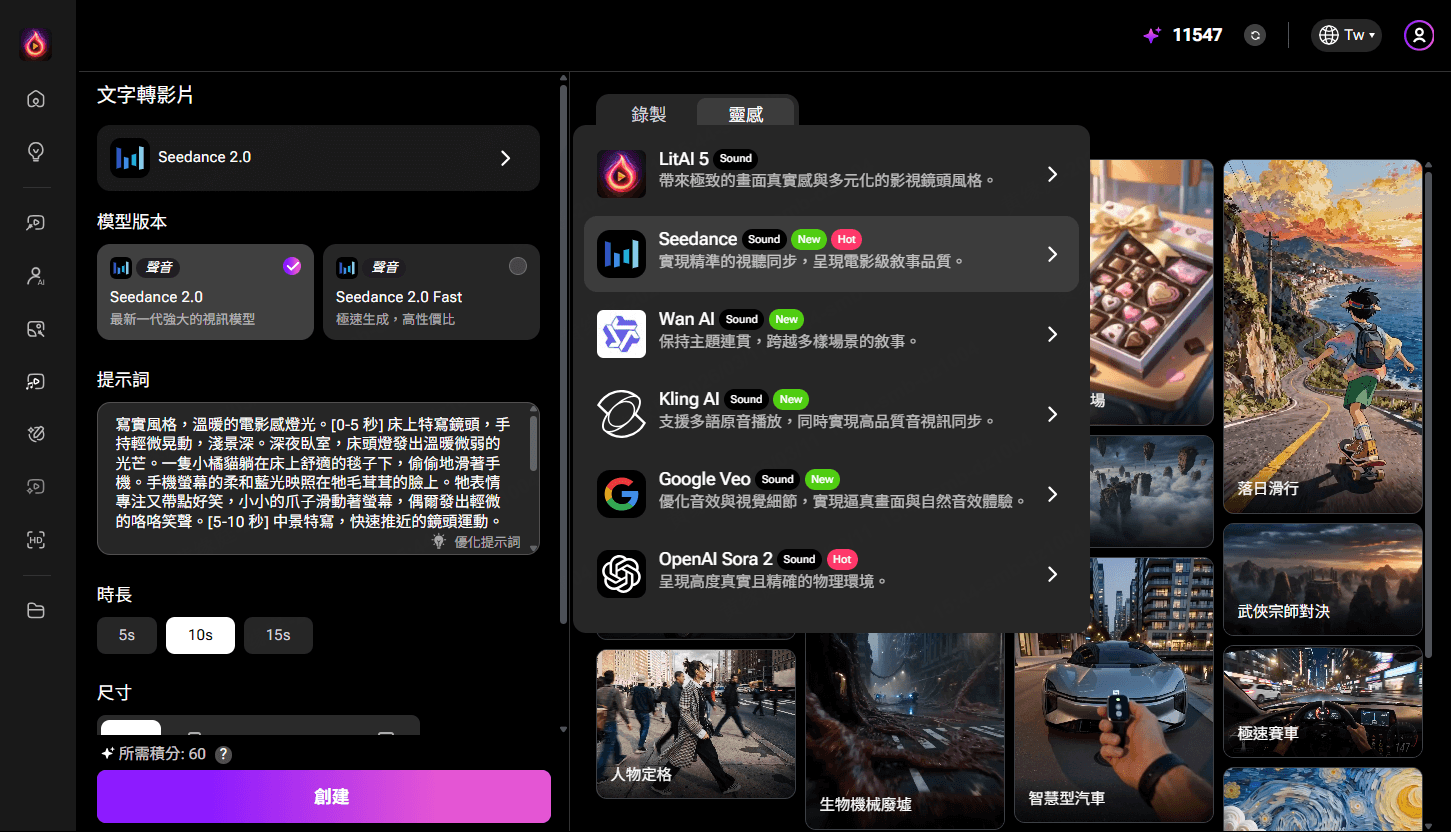This screenshot has width=1451, height=832.
Task: Click the refresh icon beside the 11547 credits
Action: tap(1255, 34)
